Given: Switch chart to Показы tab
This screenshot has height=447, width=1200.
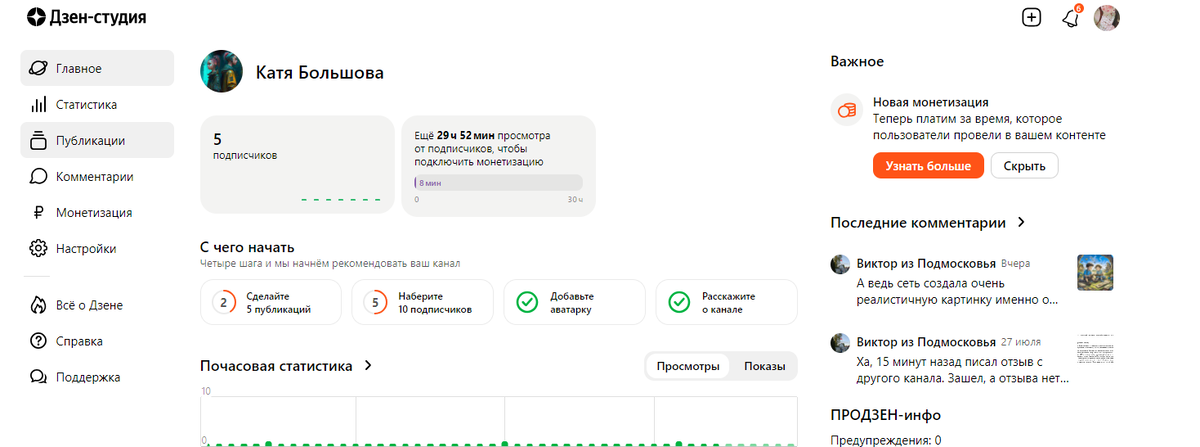Looking at the screenshot, I should point(764,366).
